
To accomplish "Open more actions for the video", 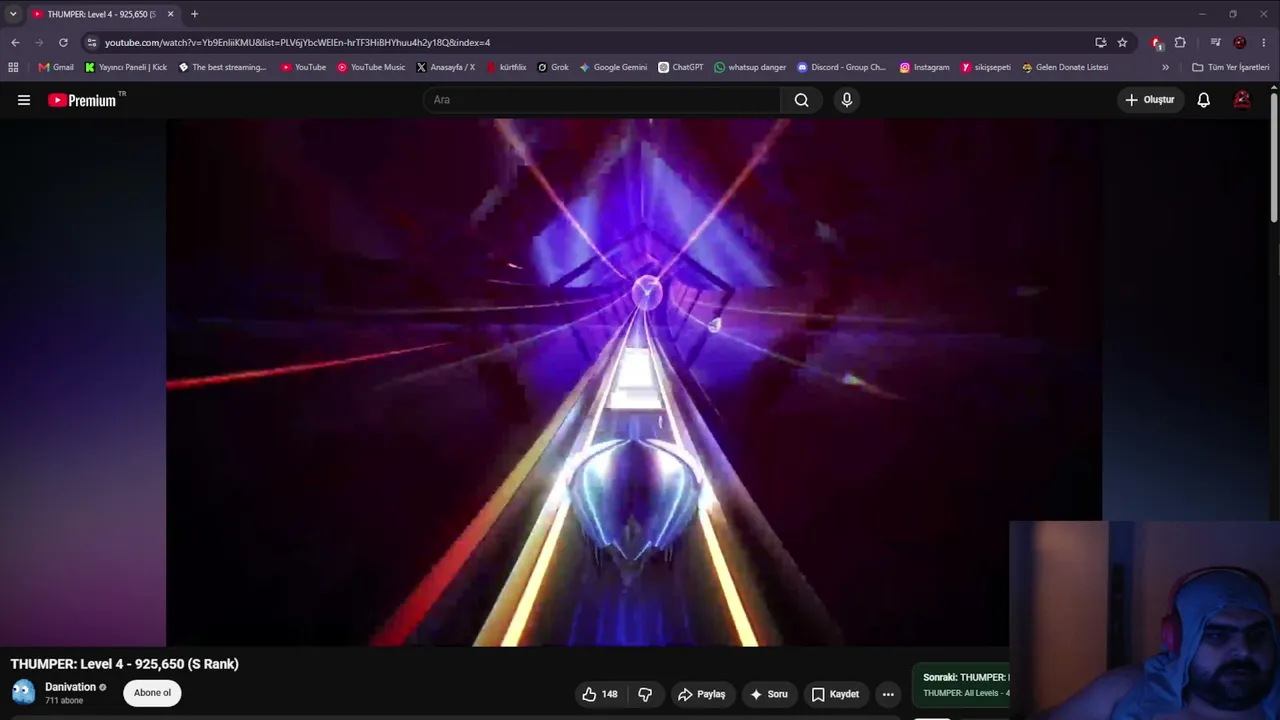I will coord(888,694).
